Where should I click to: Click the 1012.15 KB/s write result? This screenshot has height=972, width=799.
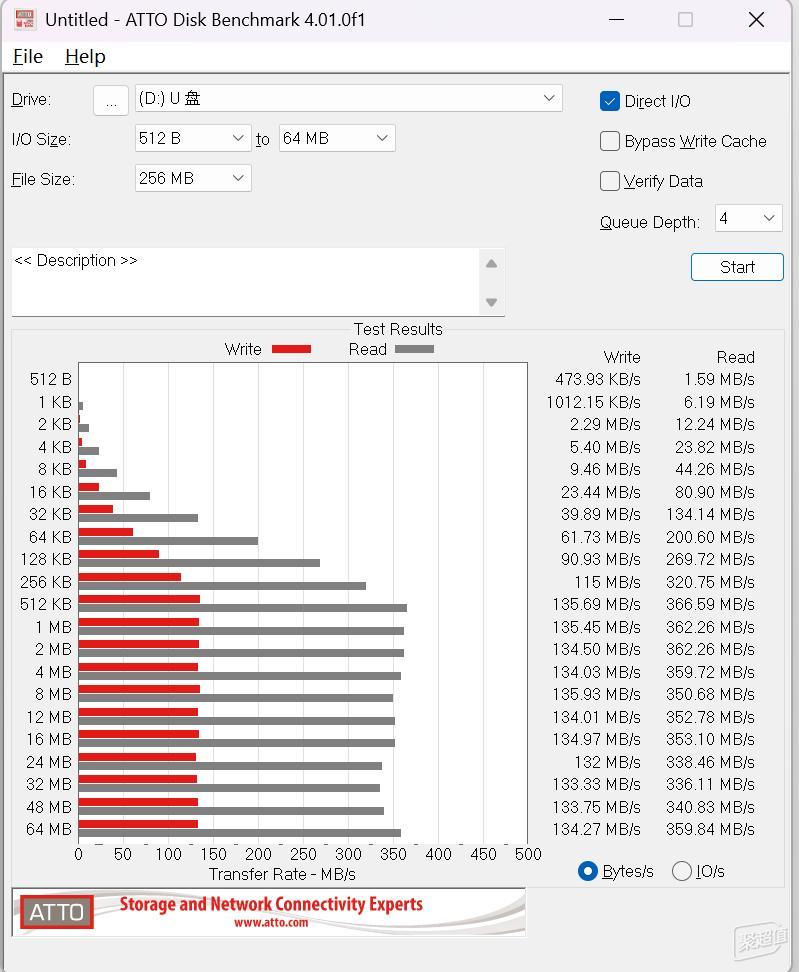(x=593, y=402)
